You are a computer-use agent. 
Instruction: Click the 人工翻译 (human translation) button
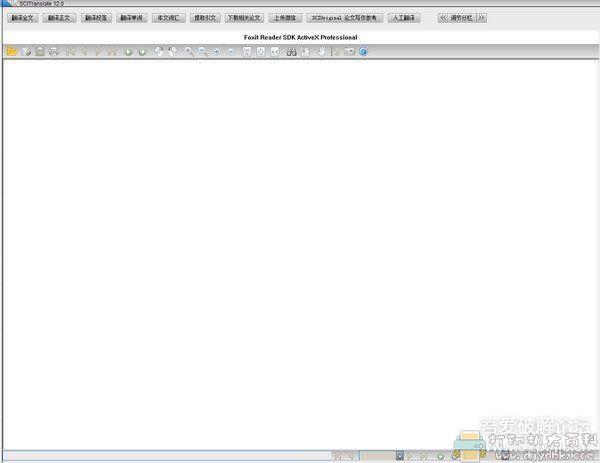404,18
